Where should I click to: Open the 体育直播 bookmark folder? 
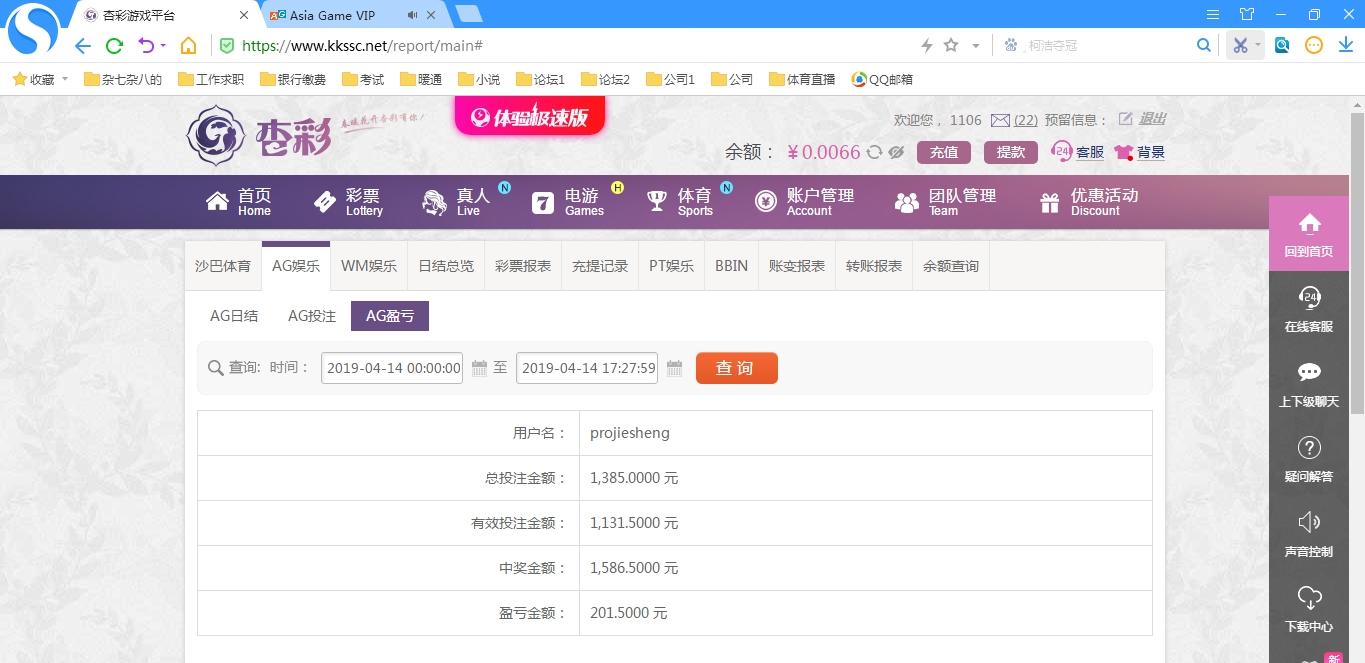[x=802, y=79]
